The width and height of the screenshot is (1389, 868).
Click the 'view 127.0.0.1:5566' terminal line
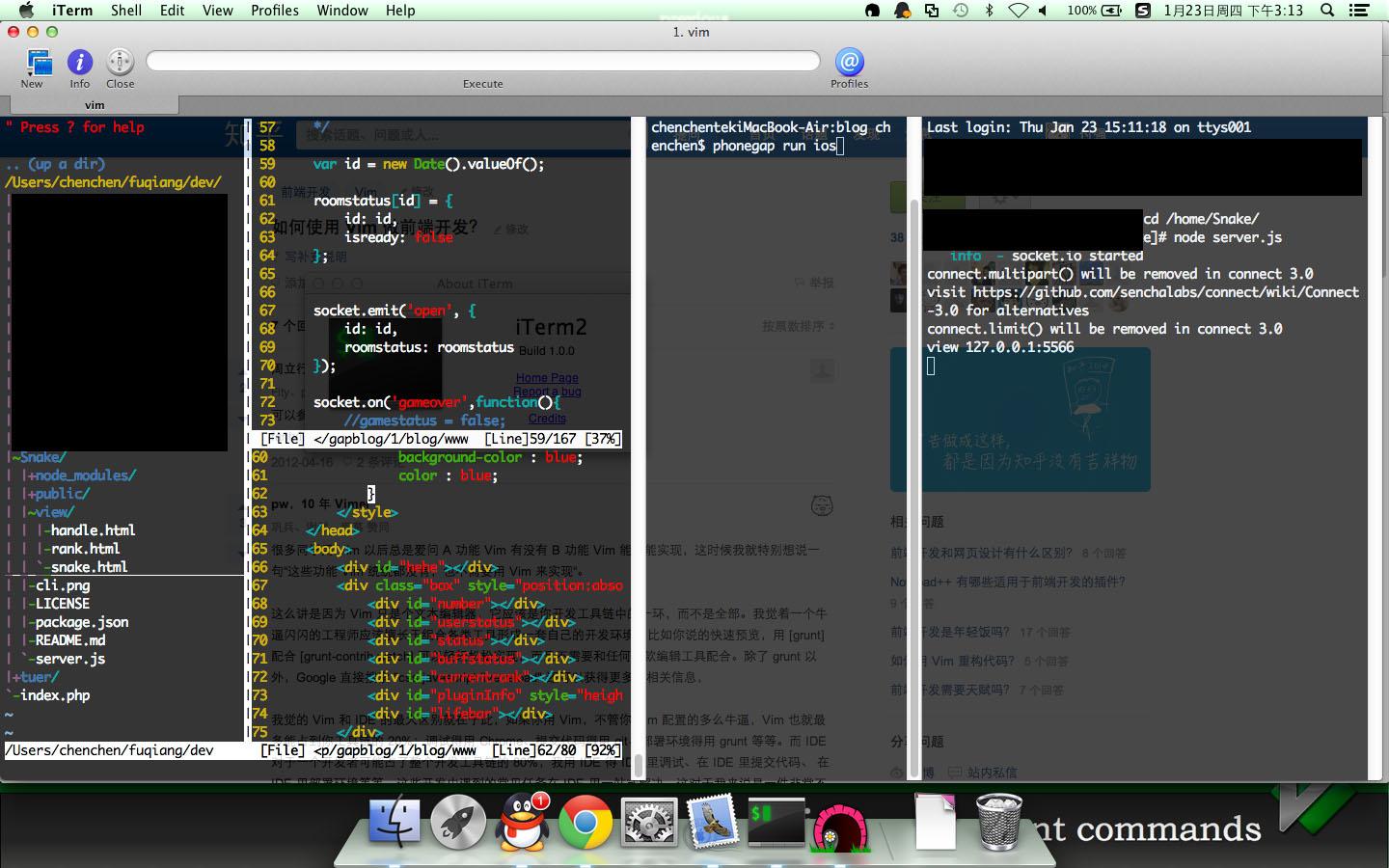[x=1000, y=347]
